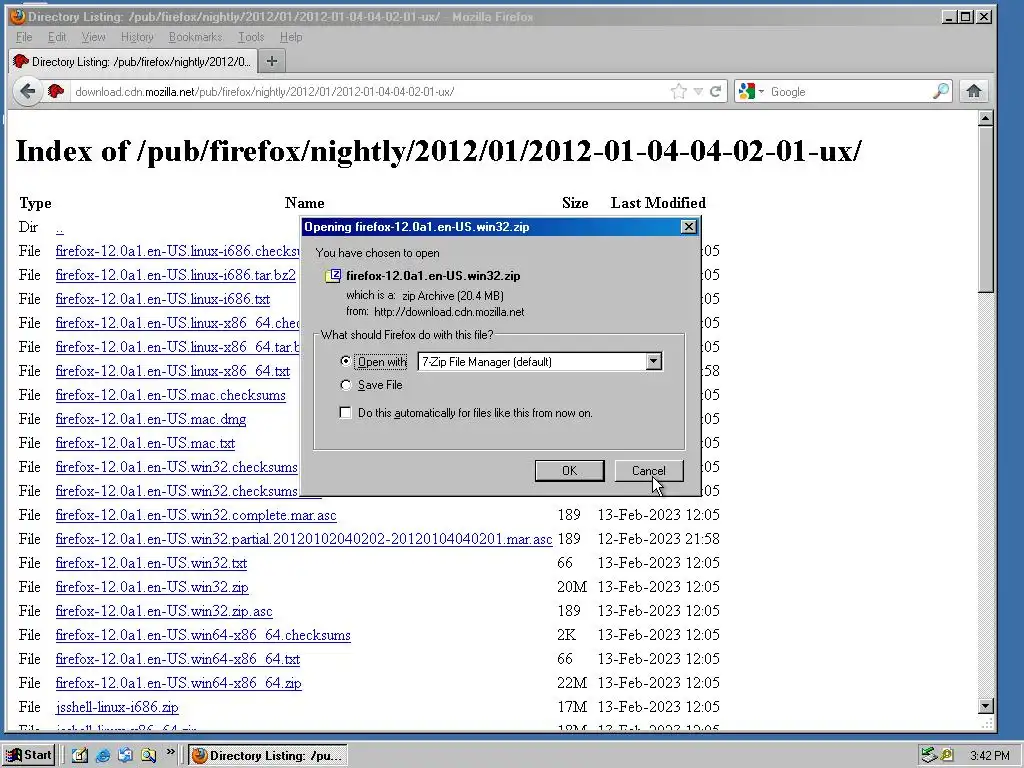Open the win32.partial mar.asc link
The width and height of the screenshot is (1024, 768).
click(304, 539)
